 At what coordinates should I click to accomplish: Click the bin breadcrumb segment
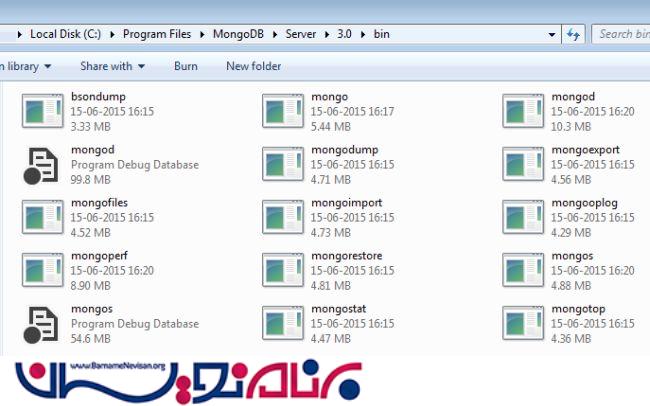(x=381, y=34)
